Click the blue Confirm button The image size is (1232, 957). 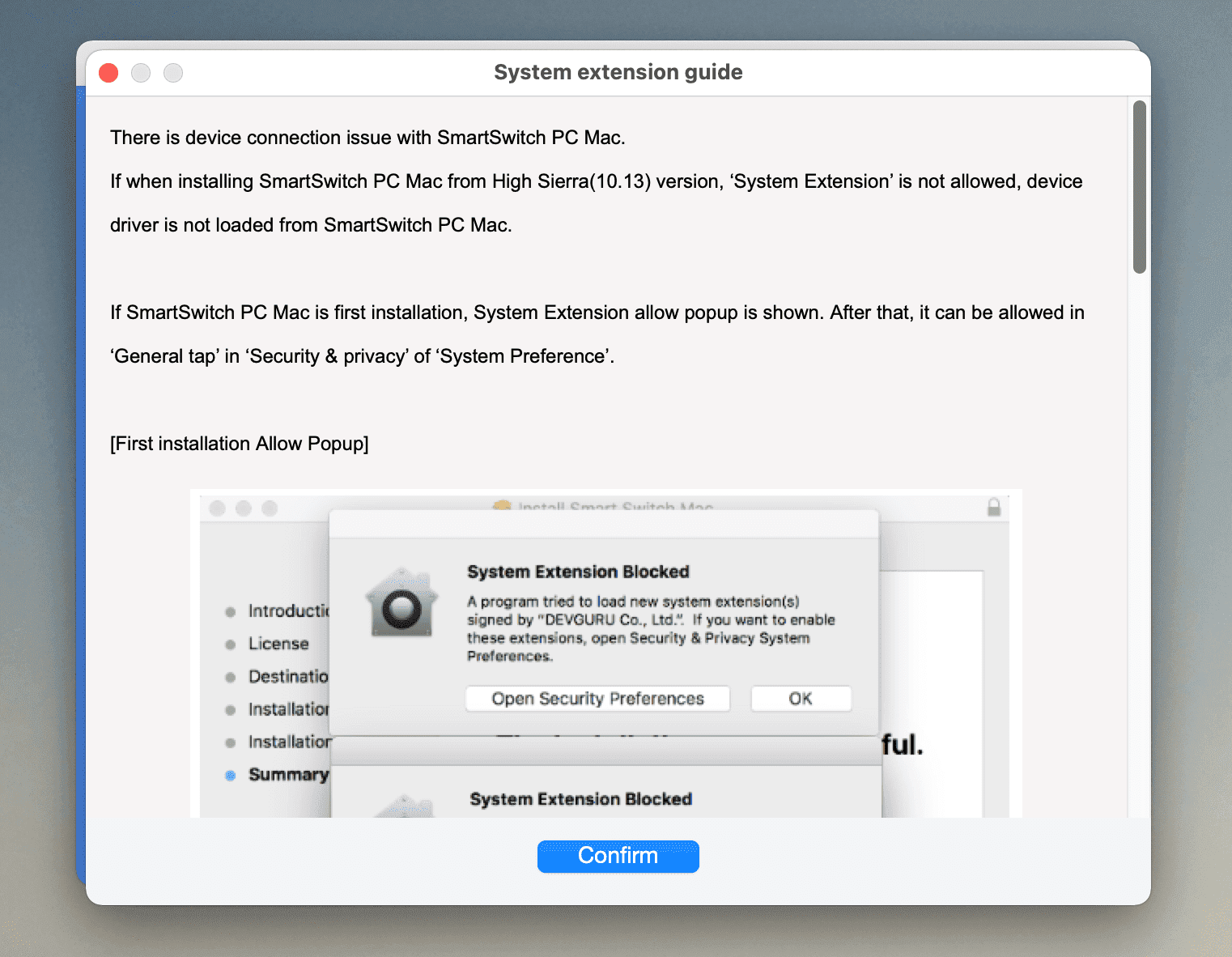(618, 856)
